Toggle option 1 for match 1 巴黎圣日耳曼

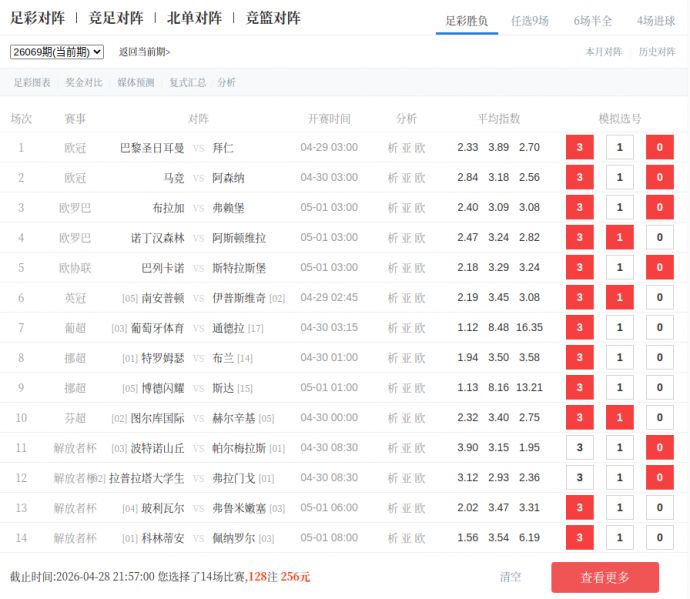tap(620, 147)
